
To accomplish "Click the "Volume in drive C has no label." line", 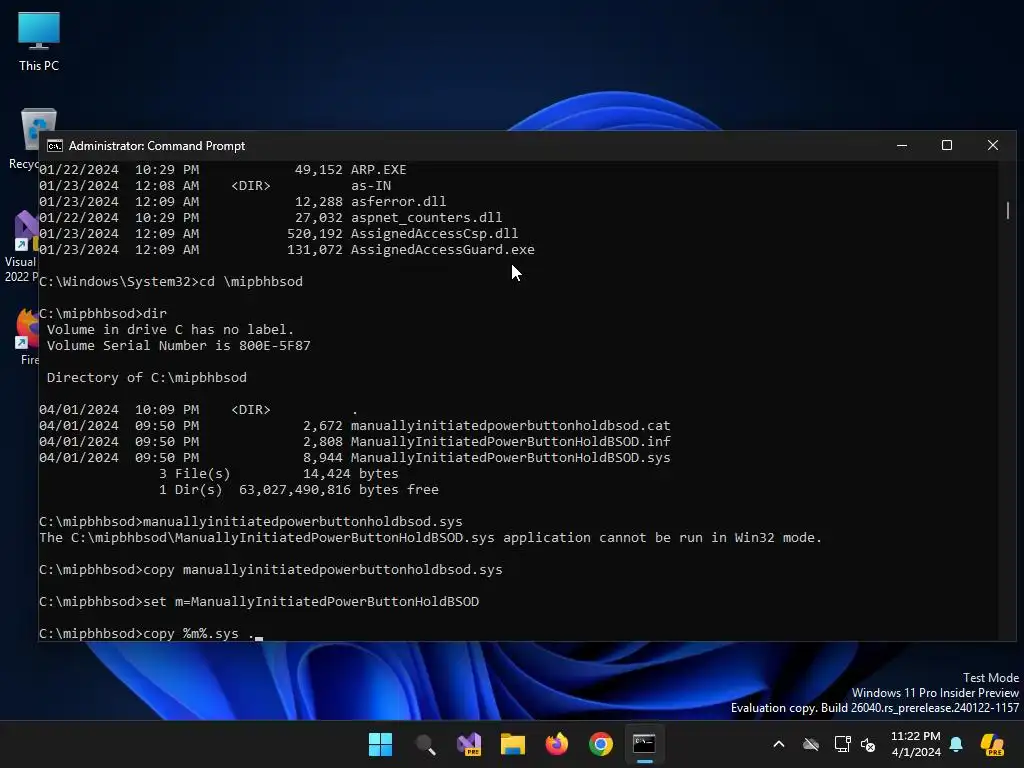I will pos(170,329).
